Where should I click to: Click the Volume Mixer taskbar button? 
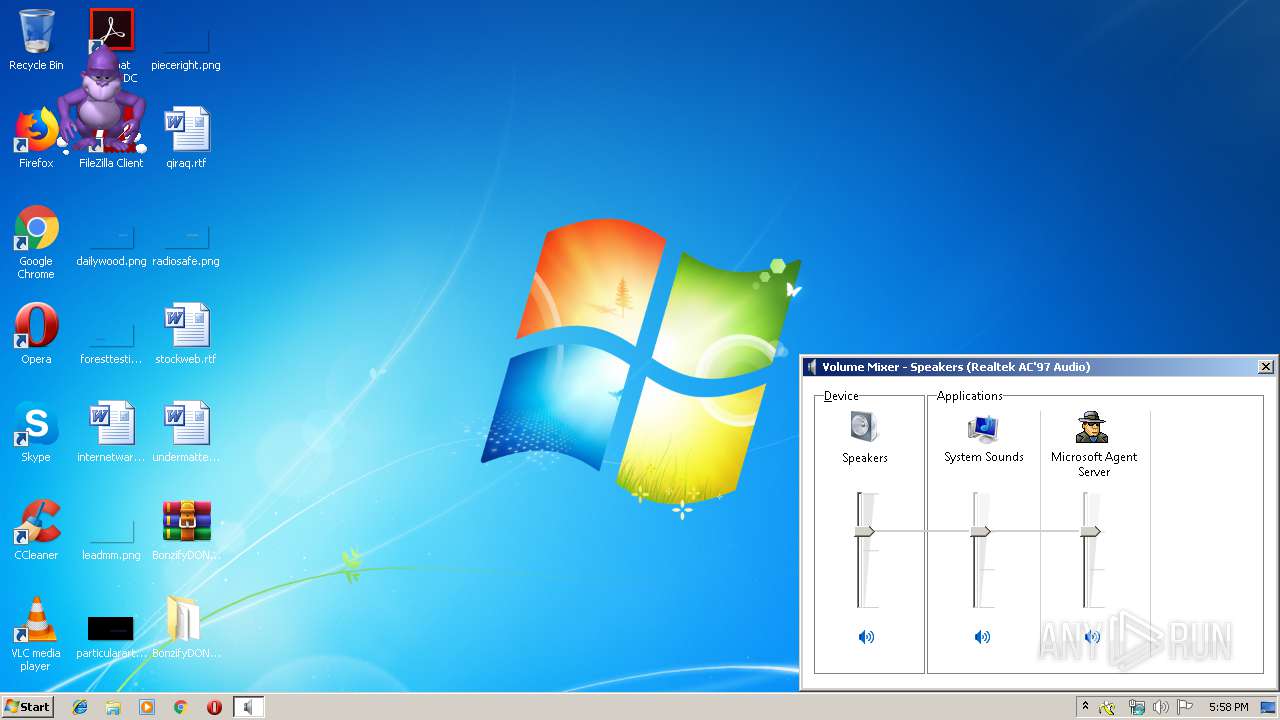point(248,707)
